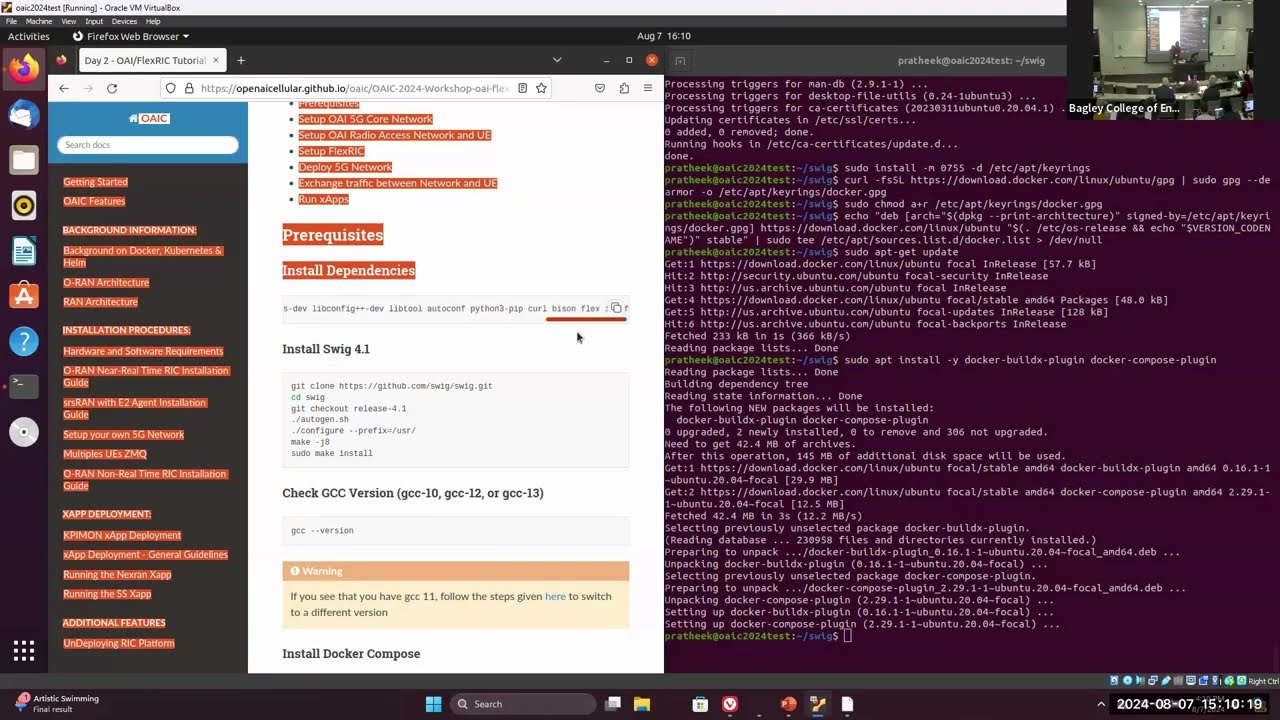
Task: Reload the current Firefox page
Action: pos(112,88)
